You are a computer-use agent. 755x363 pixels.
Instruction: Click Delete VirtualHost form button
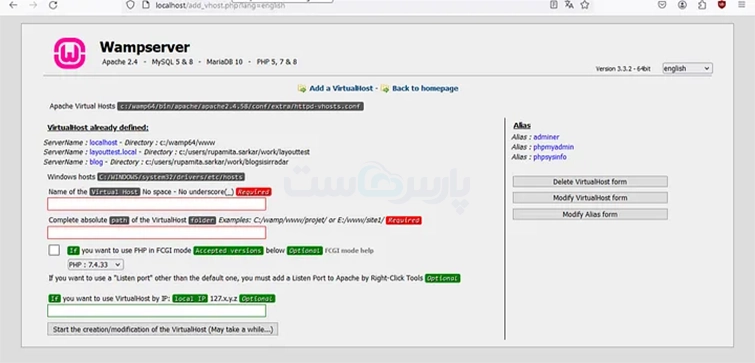click(590, 182)
